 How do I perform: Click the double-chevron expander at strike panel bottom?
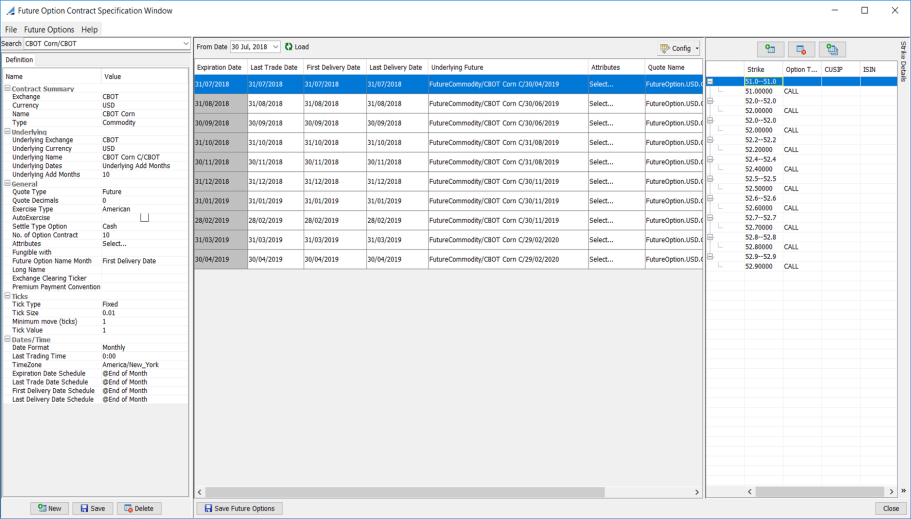pyautogui.click(x=903, y=492)
